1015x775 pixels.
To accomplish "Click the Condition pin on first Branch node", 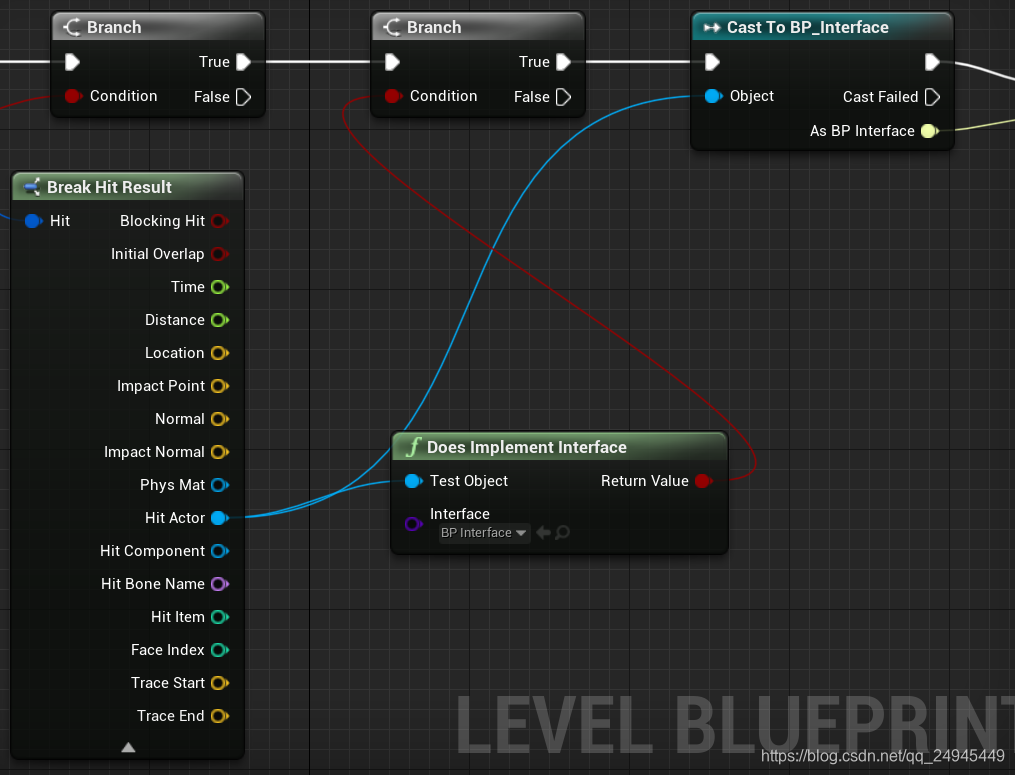I will click(72, 96).
